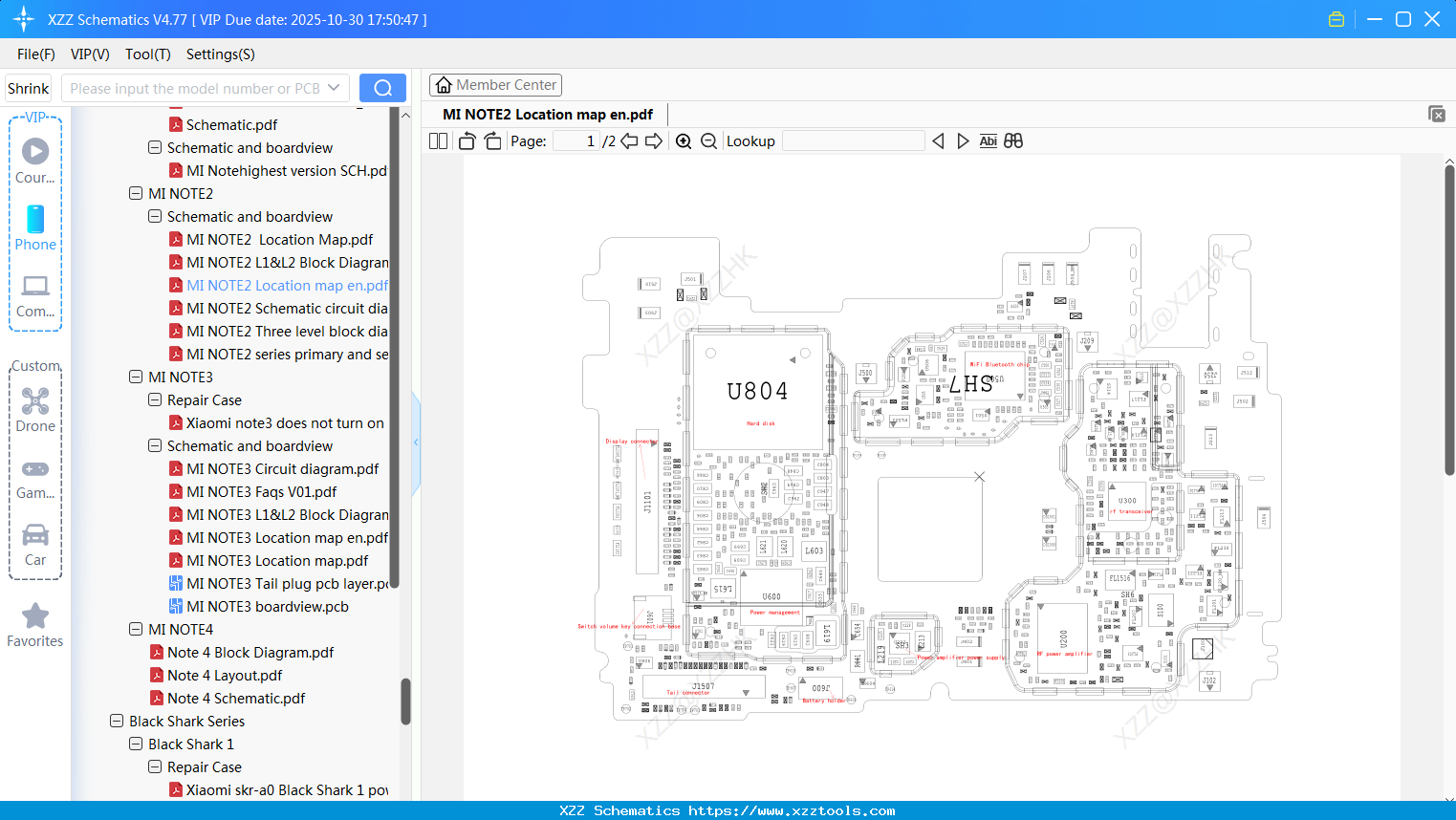This screenshot has height=820, width=1456.
Task: Select the Drone category icon
Action: click(34, 400)
